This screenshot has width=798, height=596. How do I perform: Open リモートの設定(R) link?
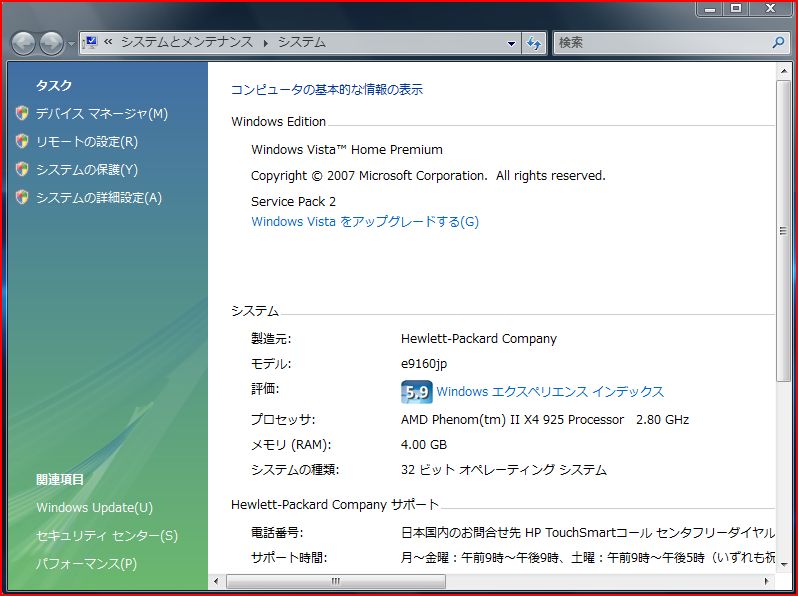[87, 141]
